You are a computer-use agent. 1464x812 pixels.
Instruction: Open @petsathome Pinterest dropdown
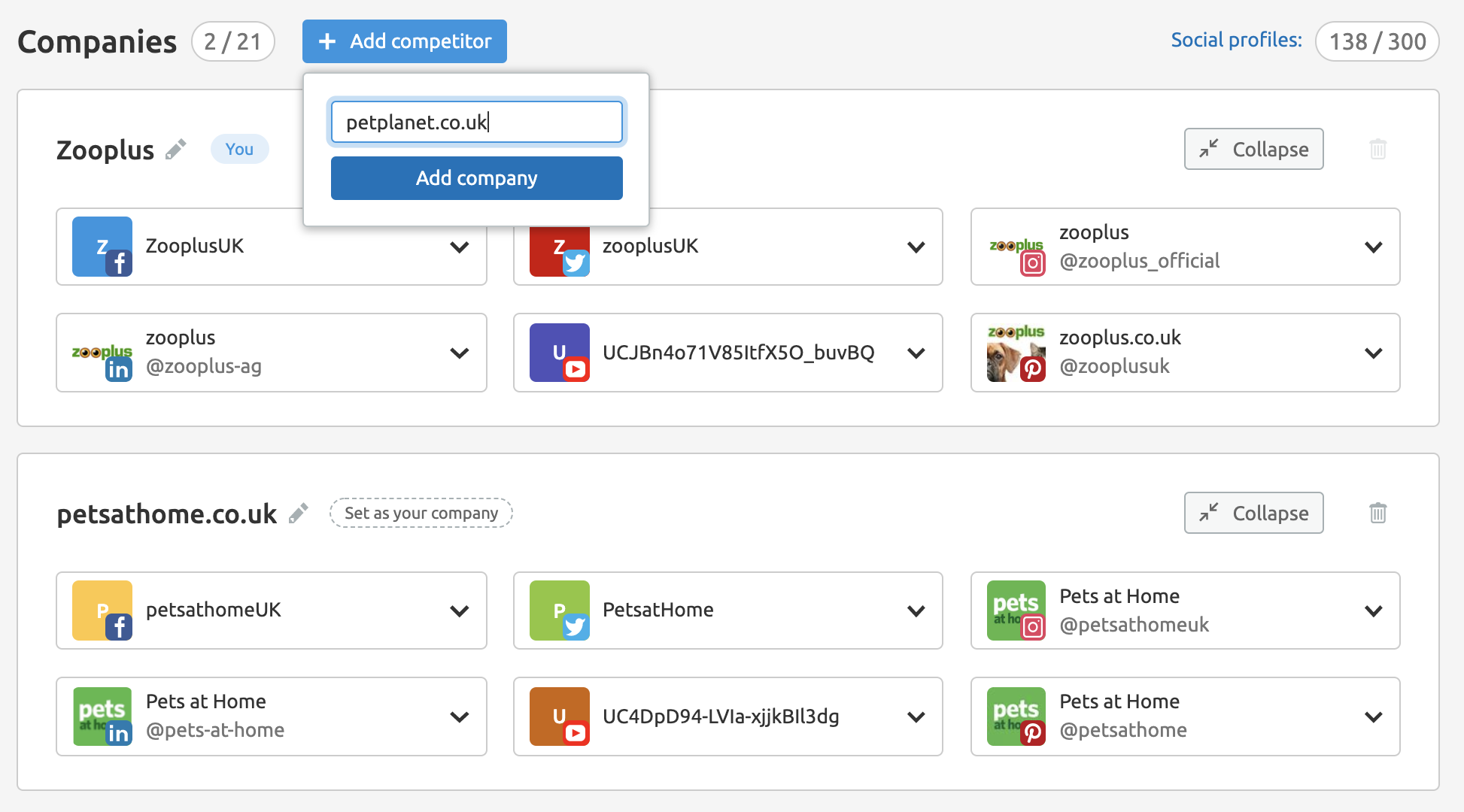point(1374,717)
